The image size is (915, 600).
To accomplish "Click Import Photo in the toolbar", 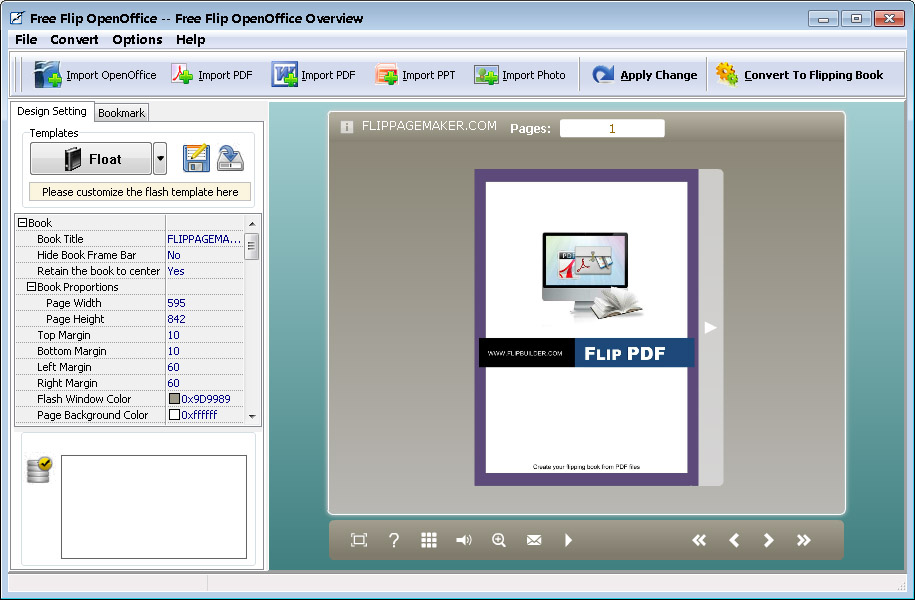I will pyautogui.click(x=520, y=75).
